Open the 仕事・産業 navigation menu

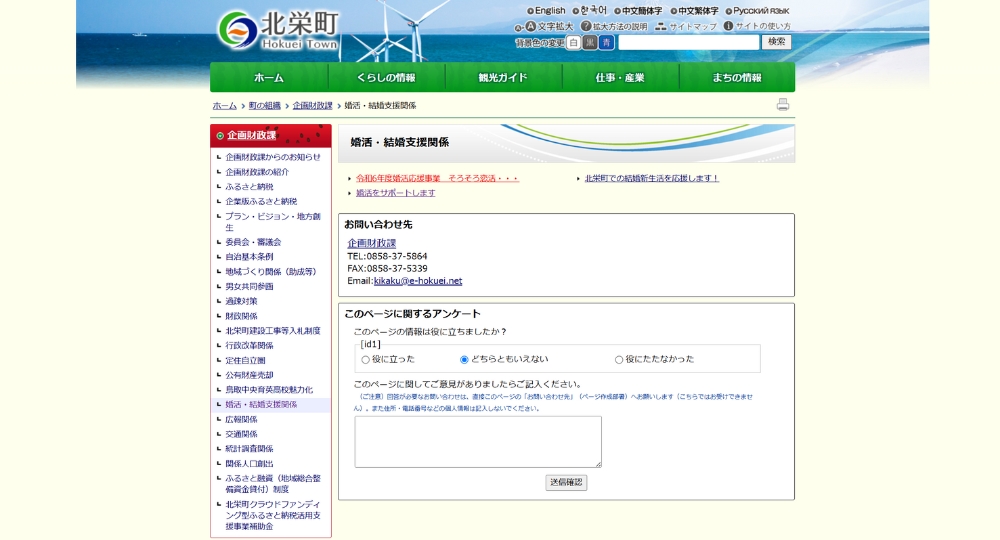(620, 78)
